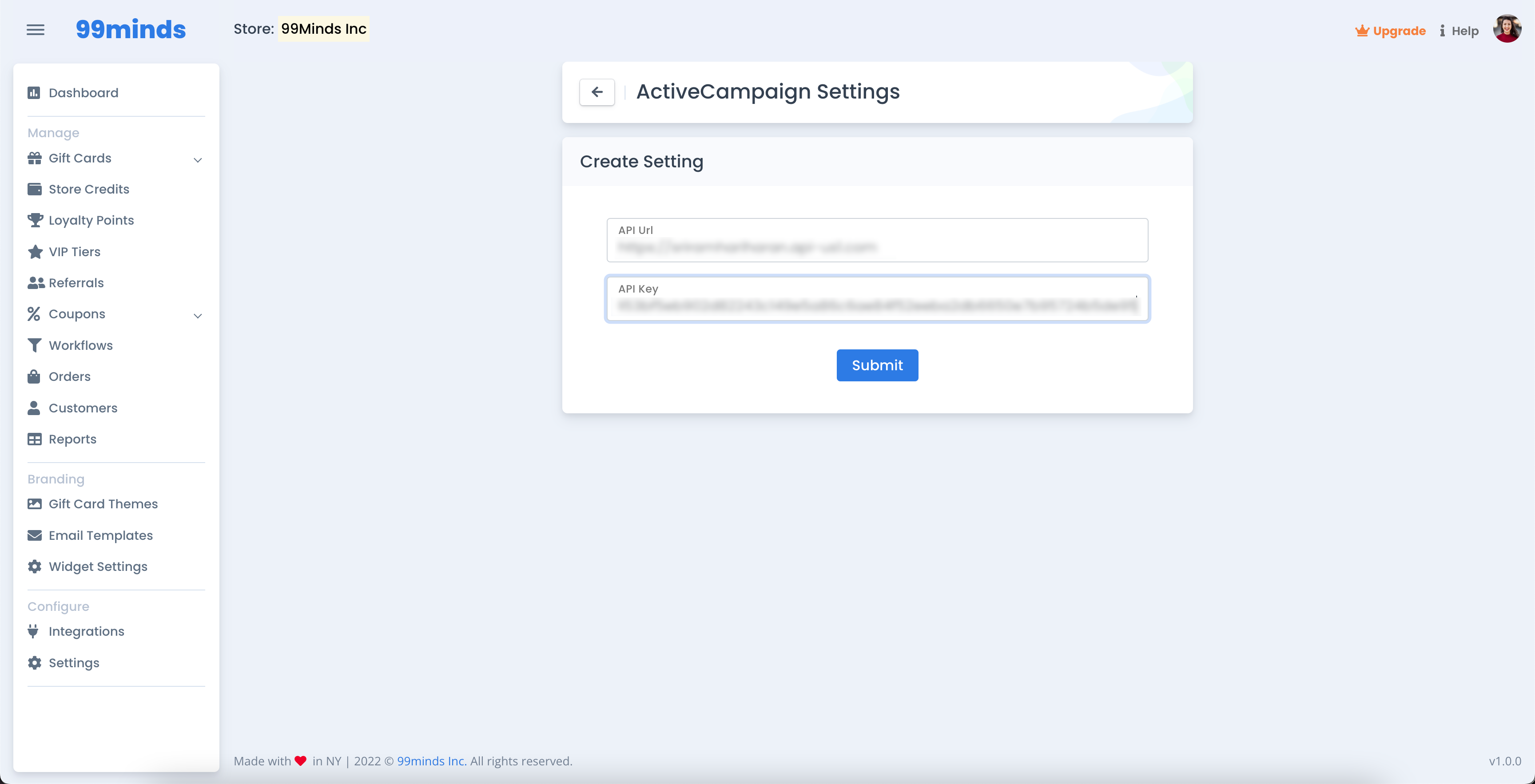Click the Coupons label text
Viewport: 1535px width, 784px height.
coord(77,314)
